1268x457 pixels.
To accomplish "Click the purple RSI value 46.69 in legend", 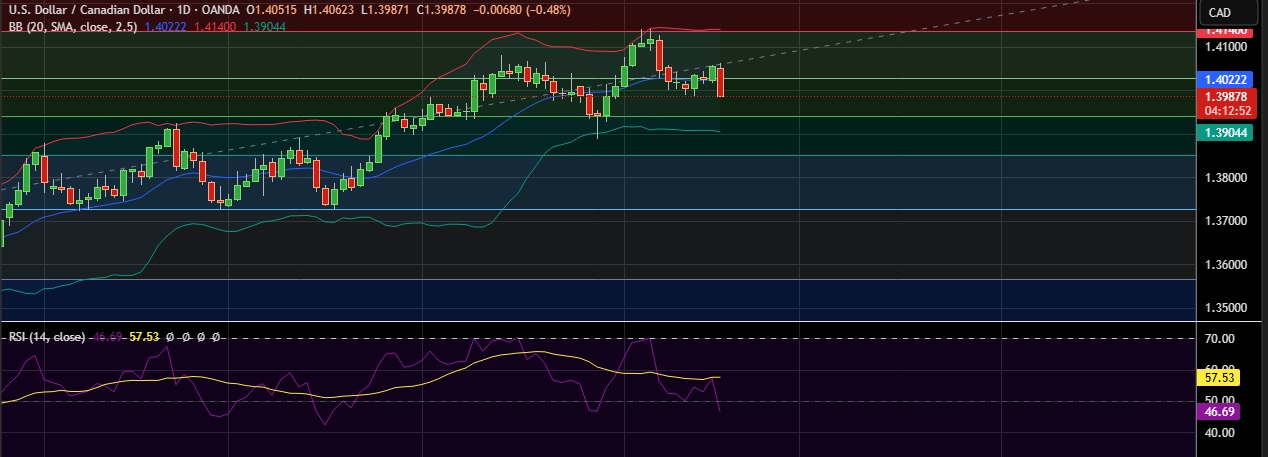I will [107, 337].
